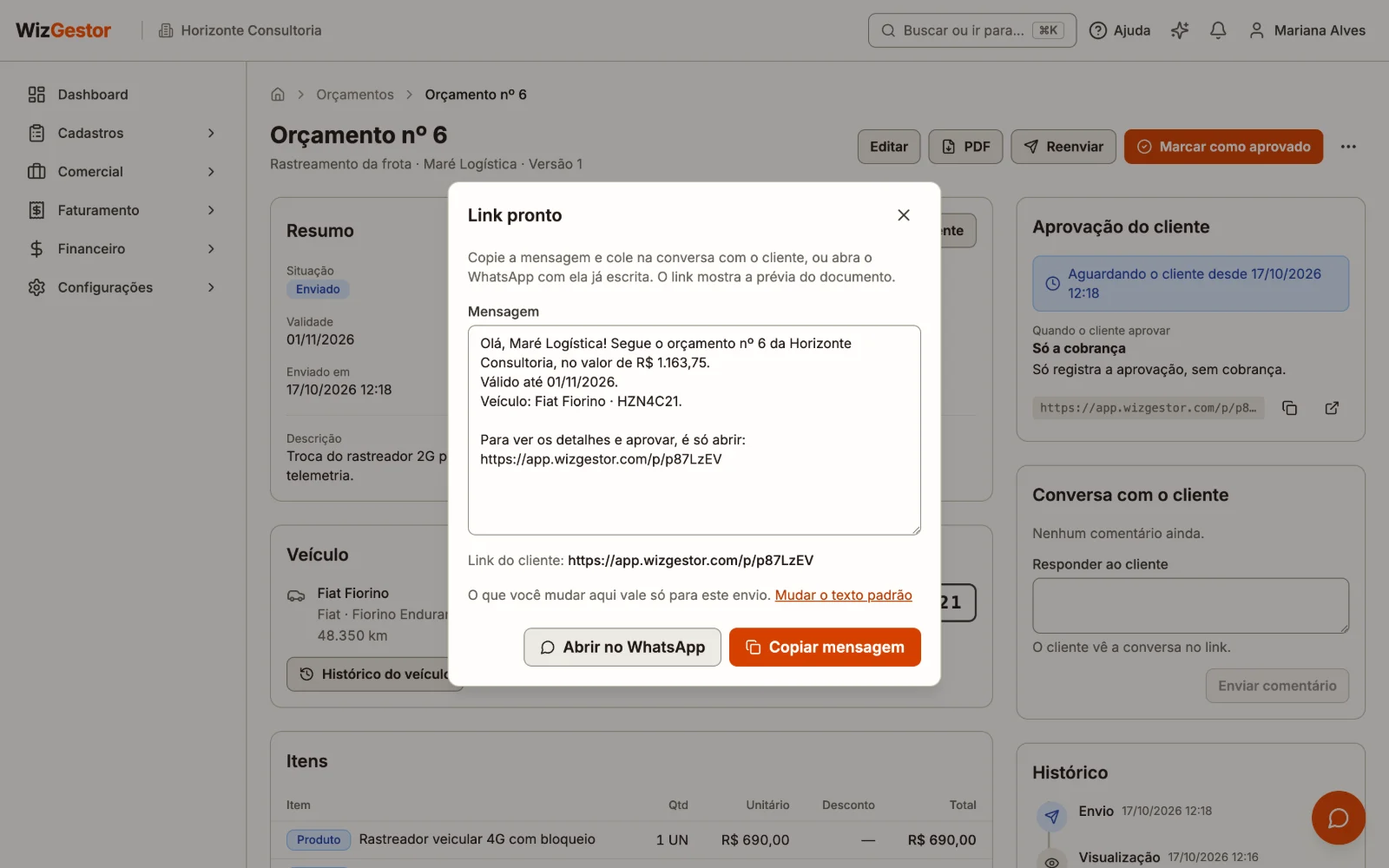Click Marcar como aprovado

click(x=1223, y=147)
